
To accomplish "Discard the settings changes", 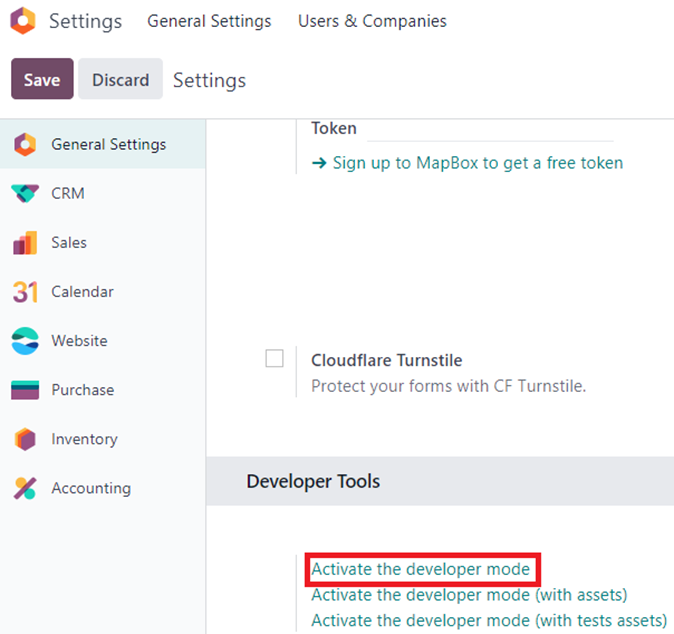I will coord(120,79).
